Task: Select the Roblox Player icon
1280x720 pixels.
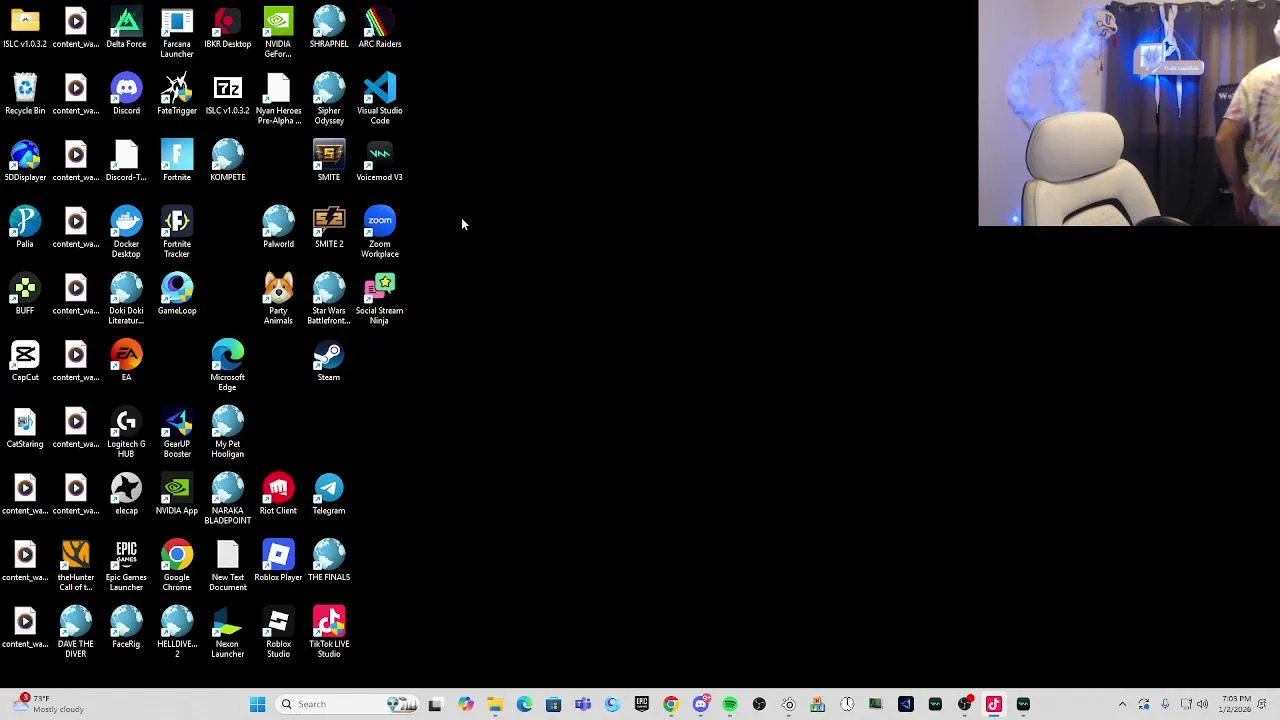Action: (278, 562)
